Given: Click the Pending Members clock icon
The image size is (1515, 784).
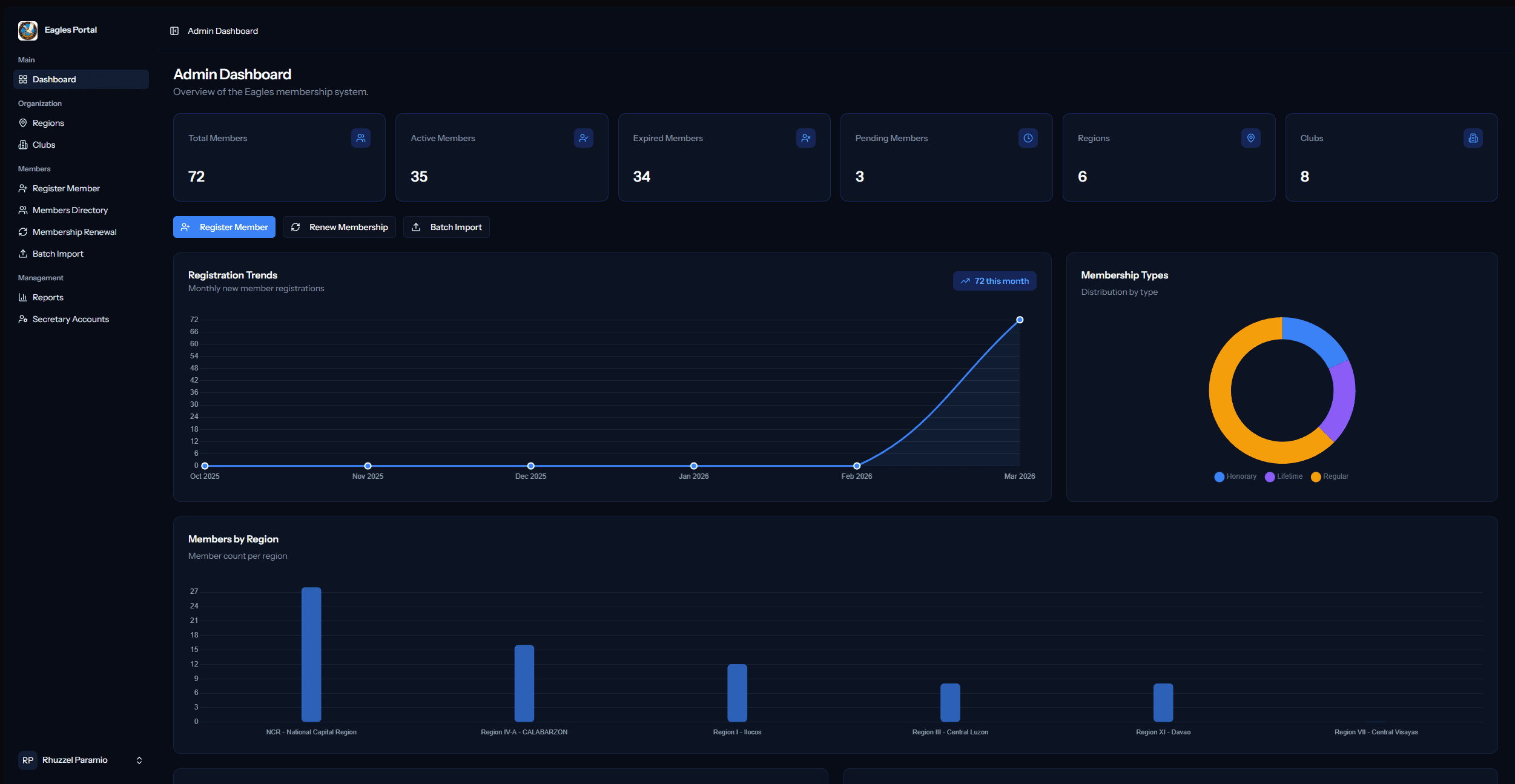Looking at the screenshot, I should 1028,138.
